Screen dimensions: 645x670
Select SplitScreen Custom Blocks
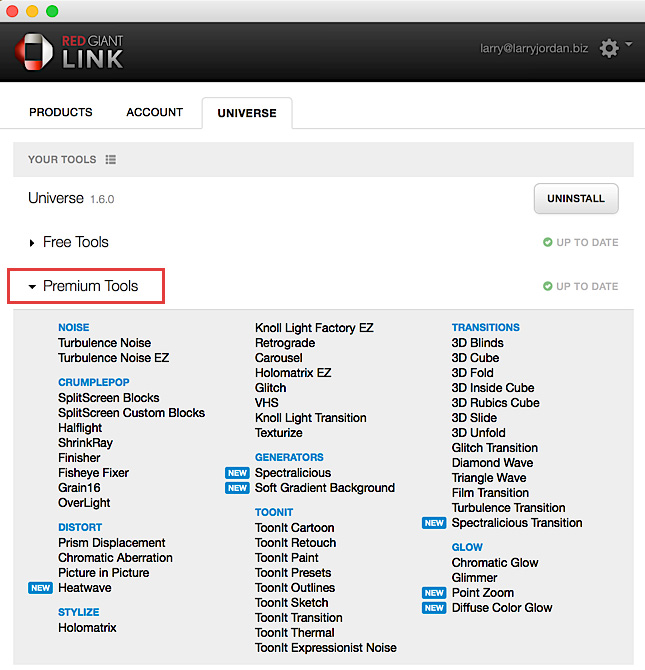132,413
